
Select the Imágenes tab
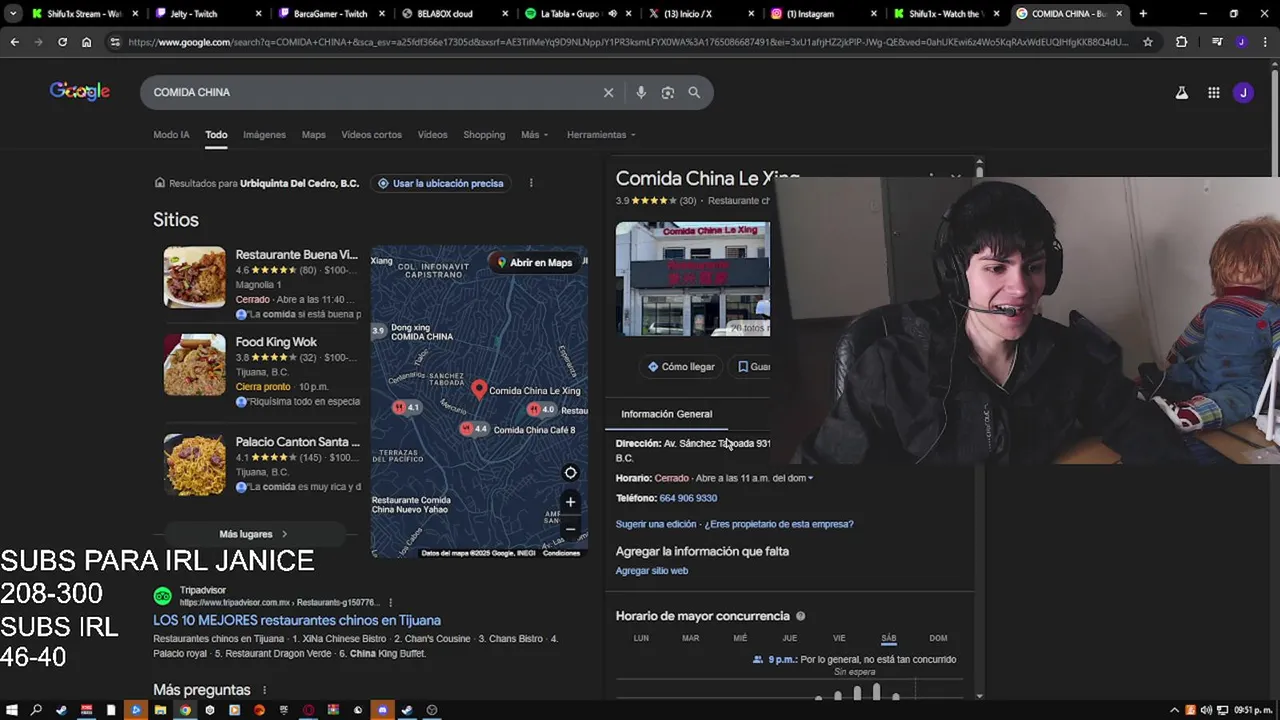pyautogui.click(x=264, y=135)
